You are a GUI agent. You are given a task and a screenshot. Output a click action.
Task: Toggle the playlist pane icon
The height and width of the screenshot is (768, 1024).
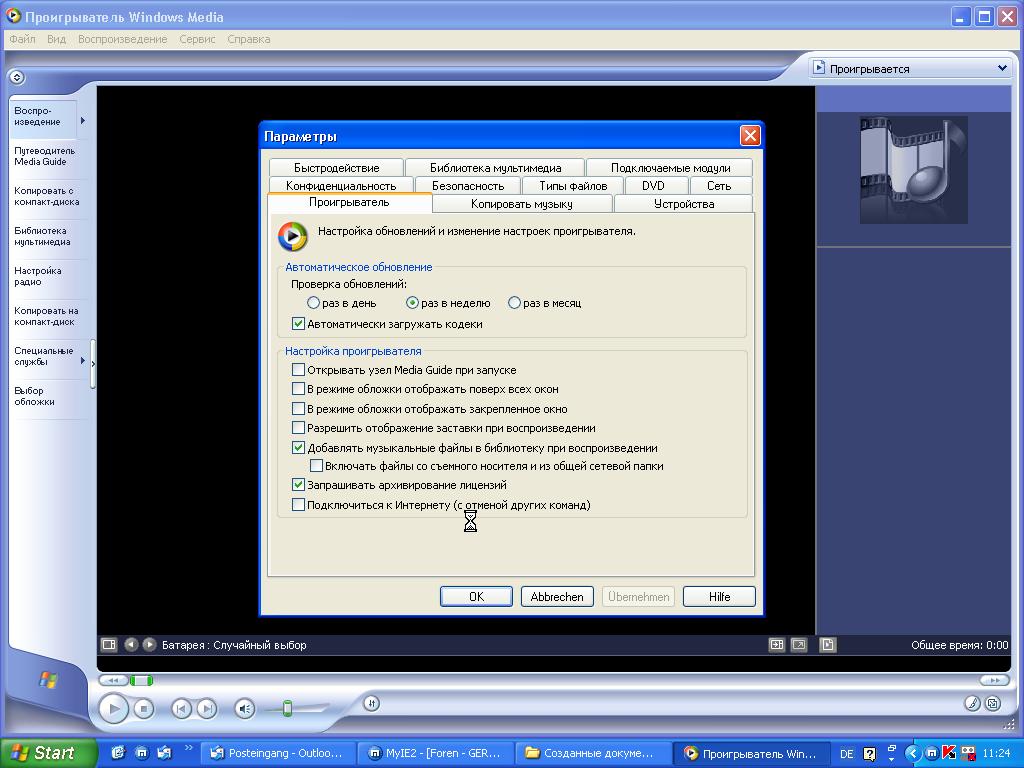(x=827, y=645)
